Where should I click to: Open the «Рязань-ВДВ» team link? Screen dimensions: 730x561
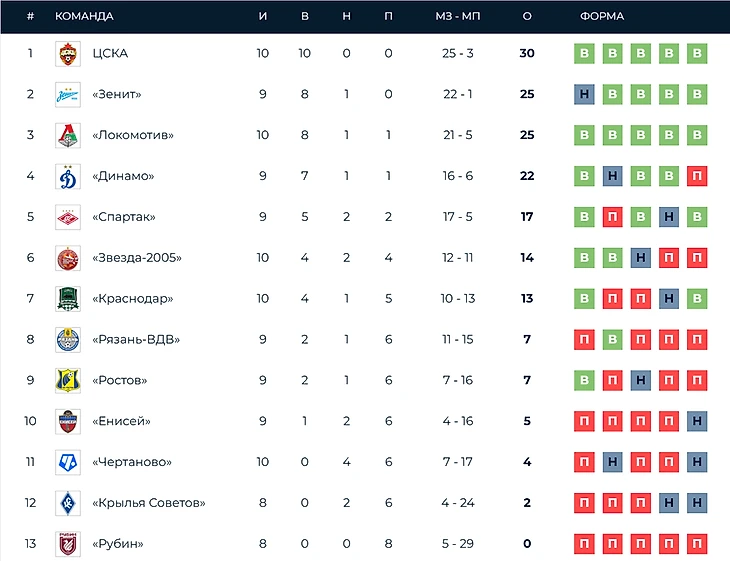pos(136,340)
